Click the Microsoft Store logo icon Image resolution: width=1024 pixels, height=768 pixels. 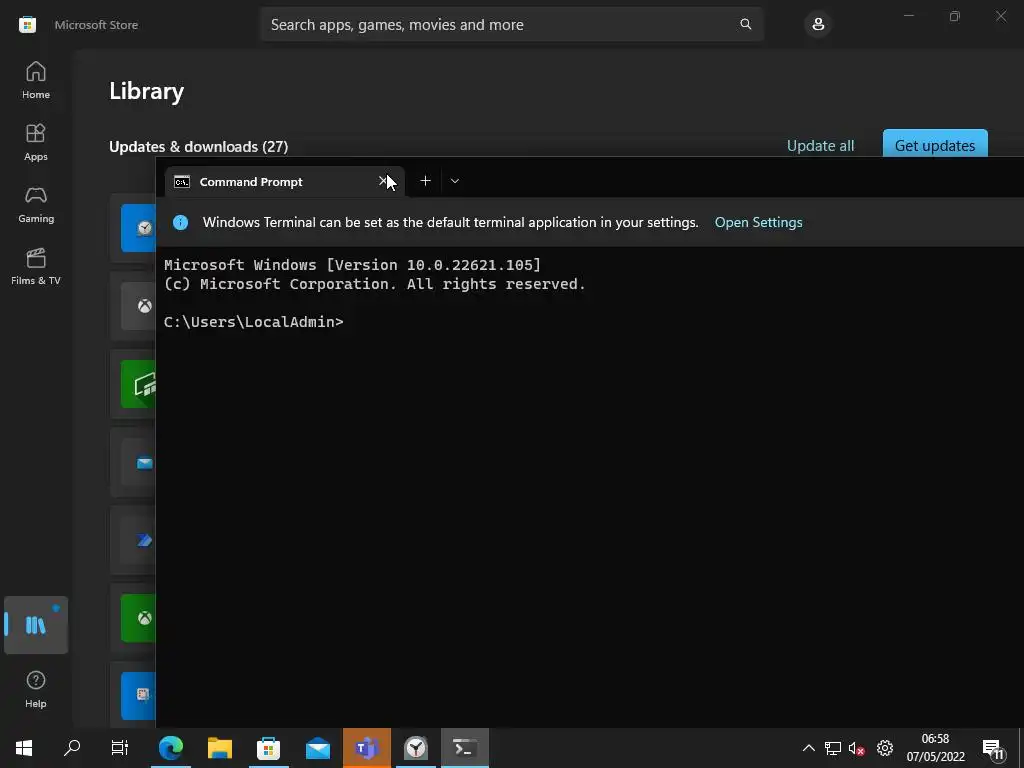(x=27, y=25)
